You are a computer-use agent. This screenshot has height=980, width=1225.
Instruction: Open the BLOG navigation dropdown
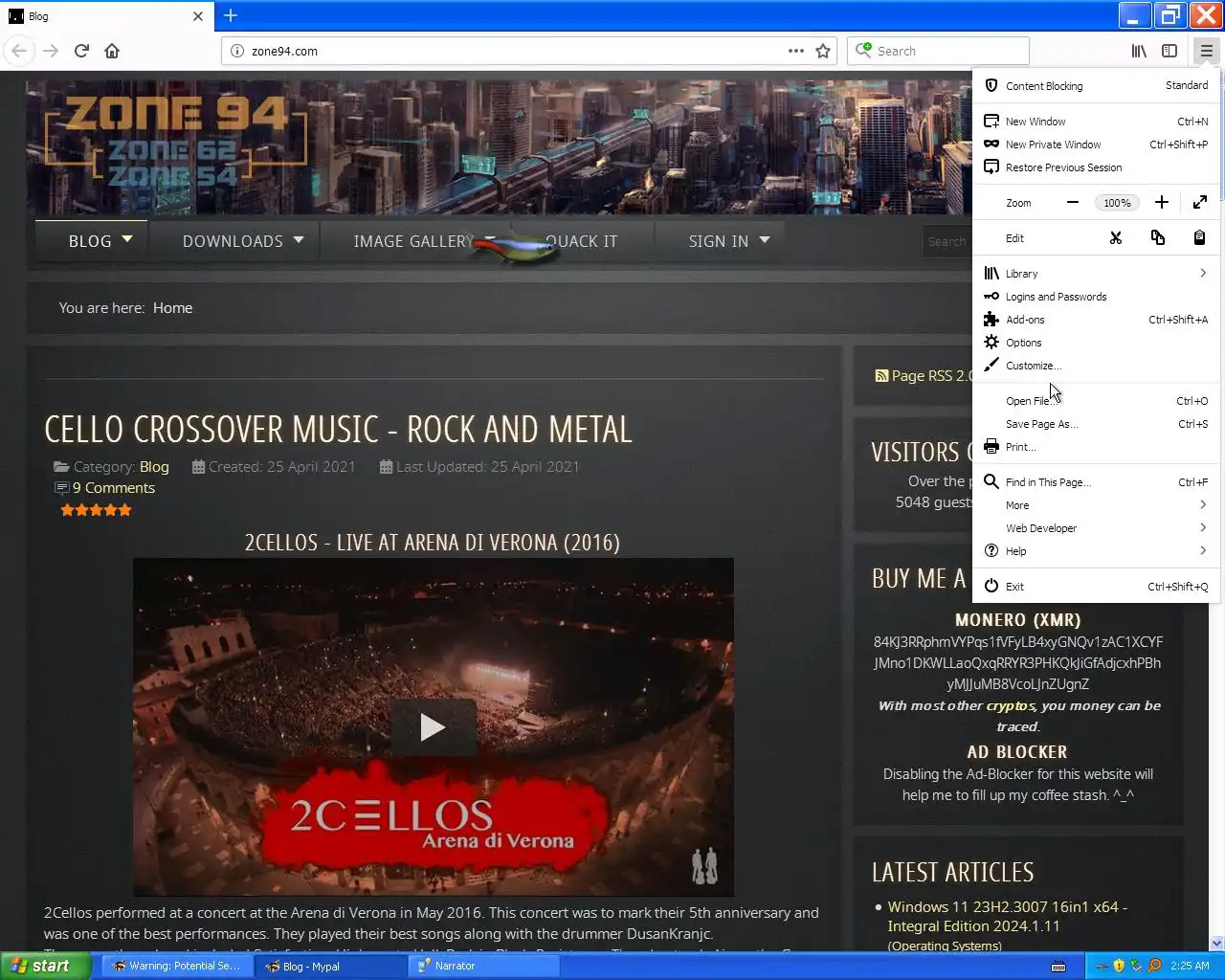coord(93,241)
